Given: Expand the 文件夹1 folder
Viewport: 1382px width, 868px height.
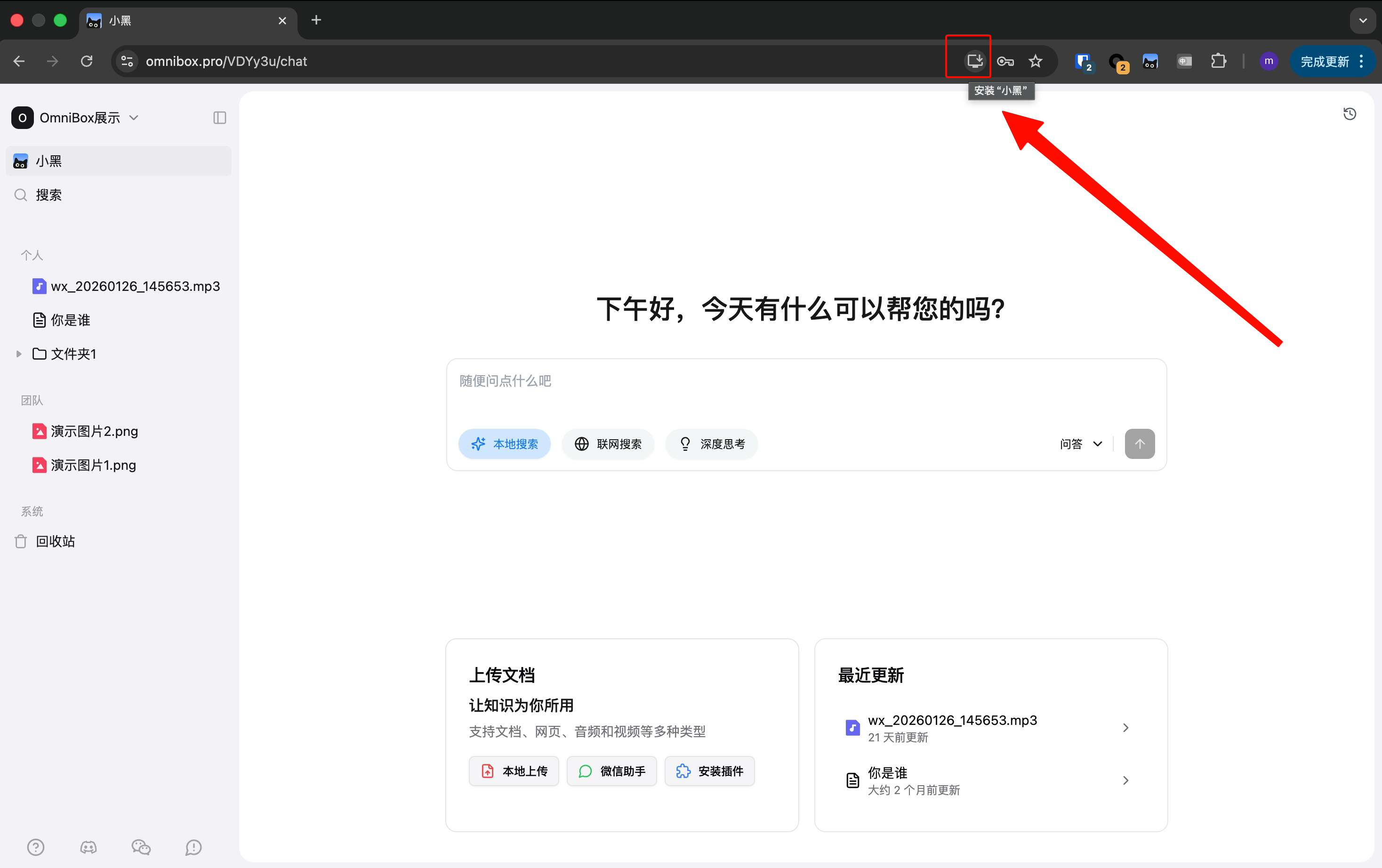Looking at the screenshot, I should pyautogui.click(x=19, y=354).
